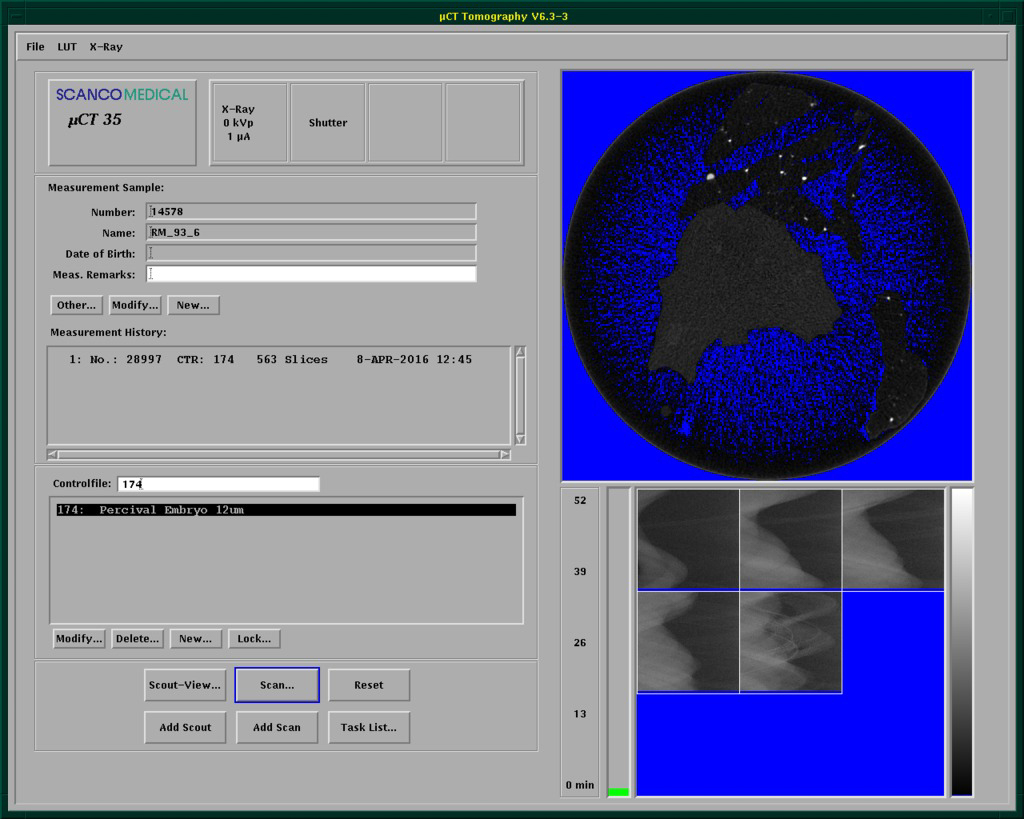This screenshot has width=1024, height=819.
Task: Start the Scout-View... acquisition
Action: [x=185, y=685]
